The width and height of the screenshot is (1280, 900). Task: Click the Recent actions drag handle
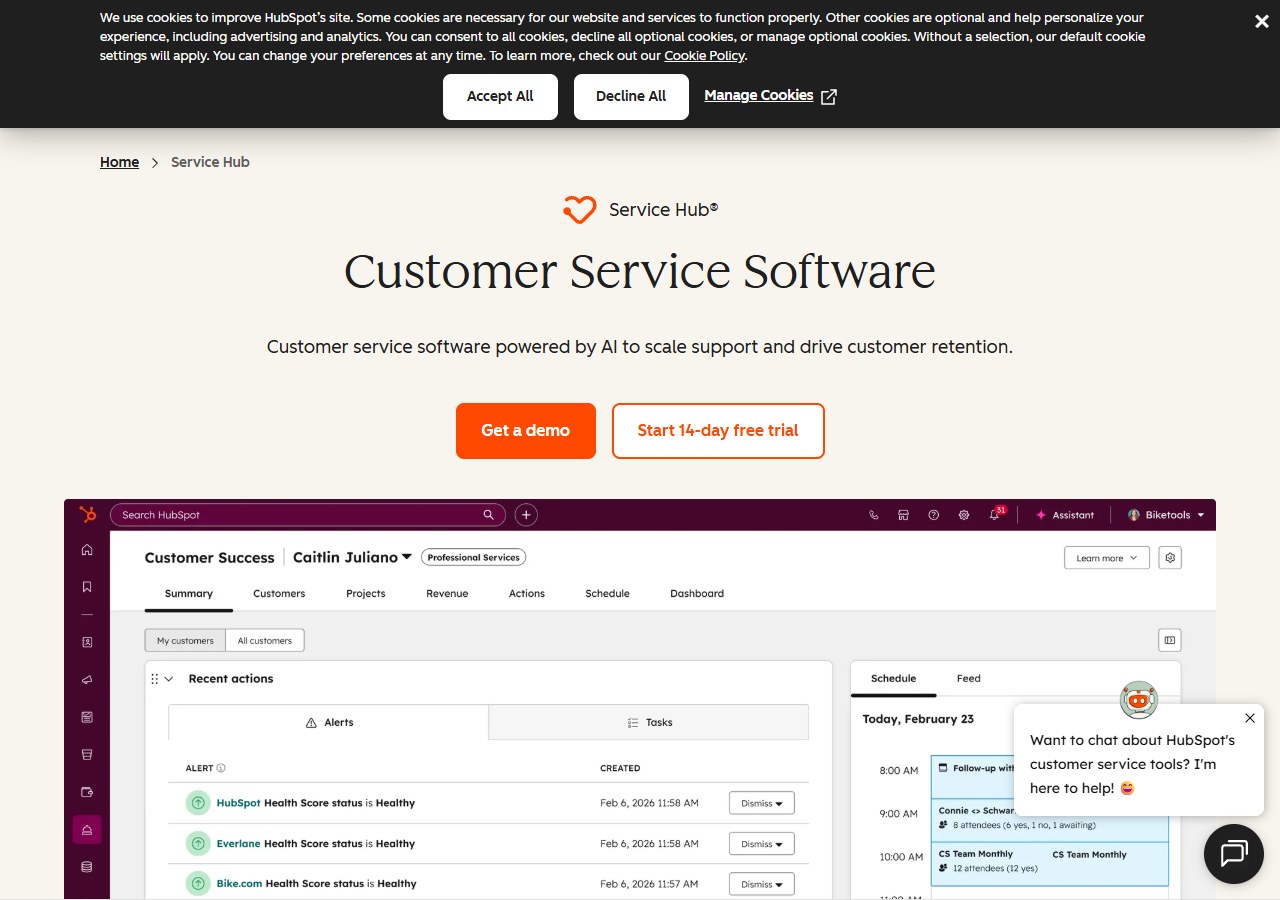155,679
